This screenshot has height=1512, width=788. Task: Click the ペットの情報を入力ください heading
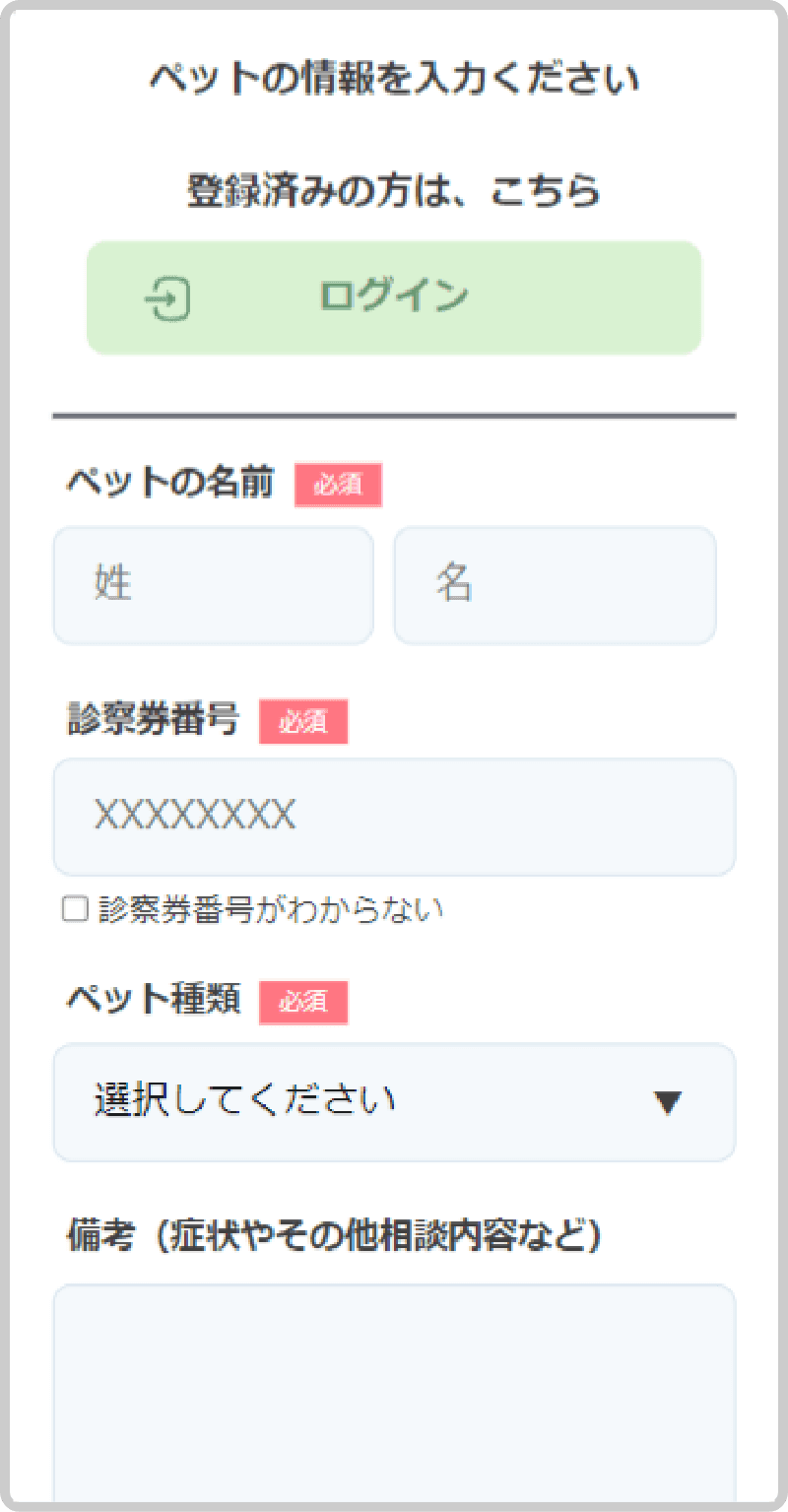394,79
